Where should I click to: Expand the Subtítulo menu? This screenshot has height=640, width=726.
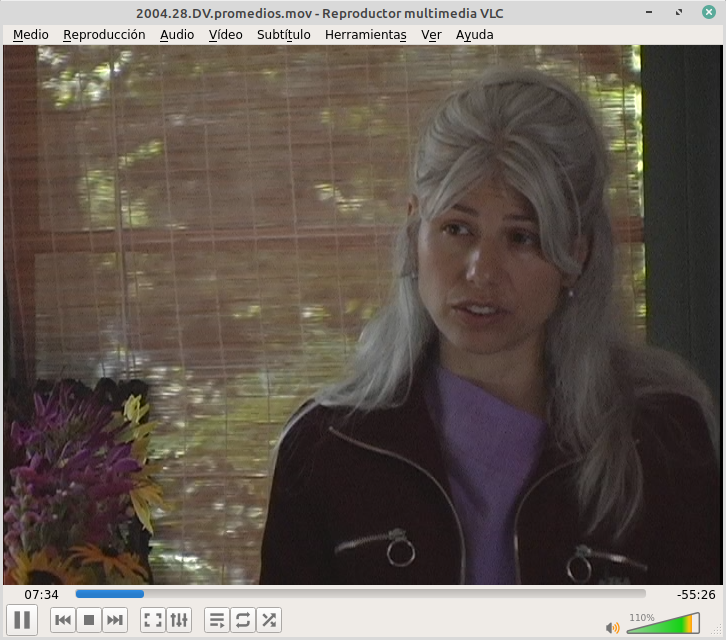click(283, 34)
